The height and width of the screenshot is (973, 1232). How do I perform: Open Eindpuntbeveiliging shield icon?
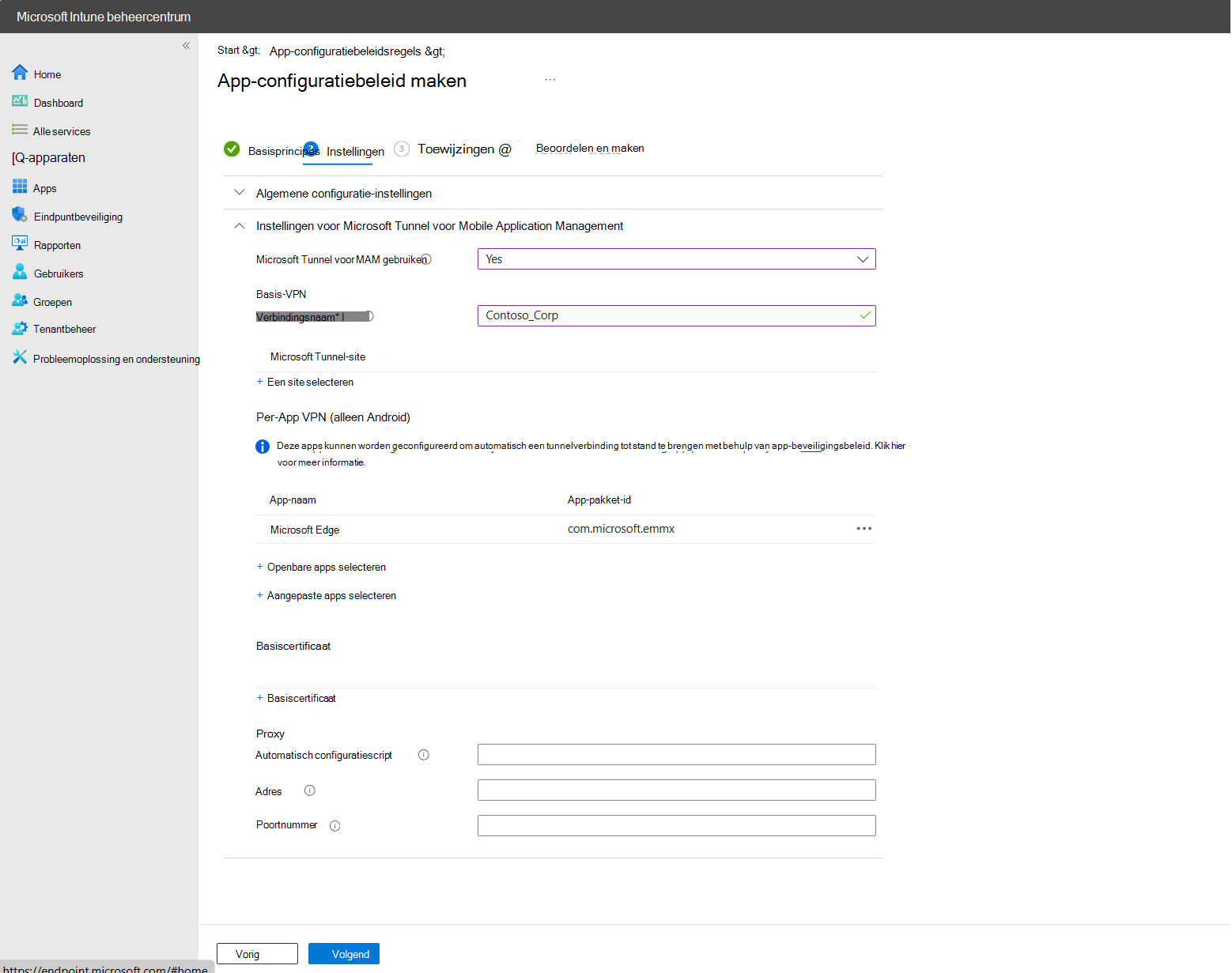click(20, 214)
